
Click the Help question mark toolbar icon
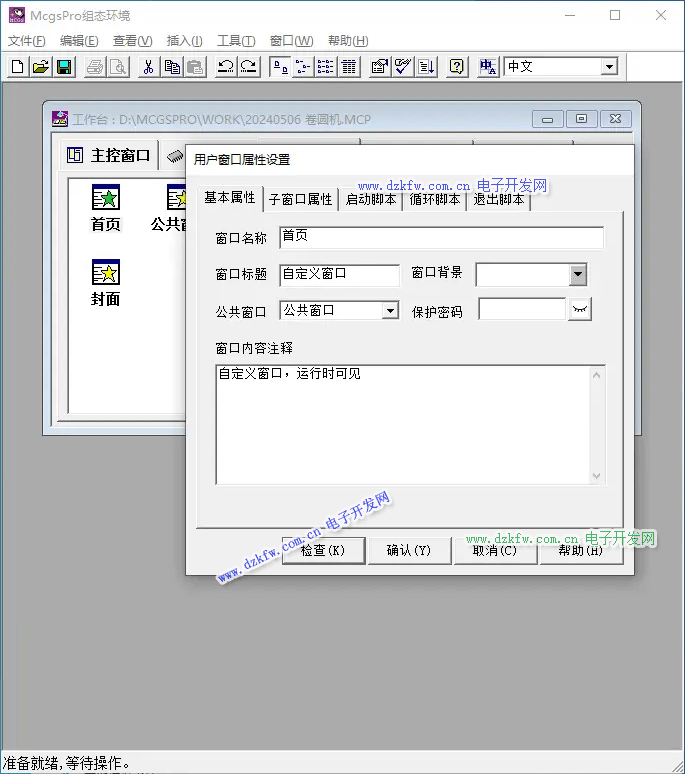(x=456, y=67)
